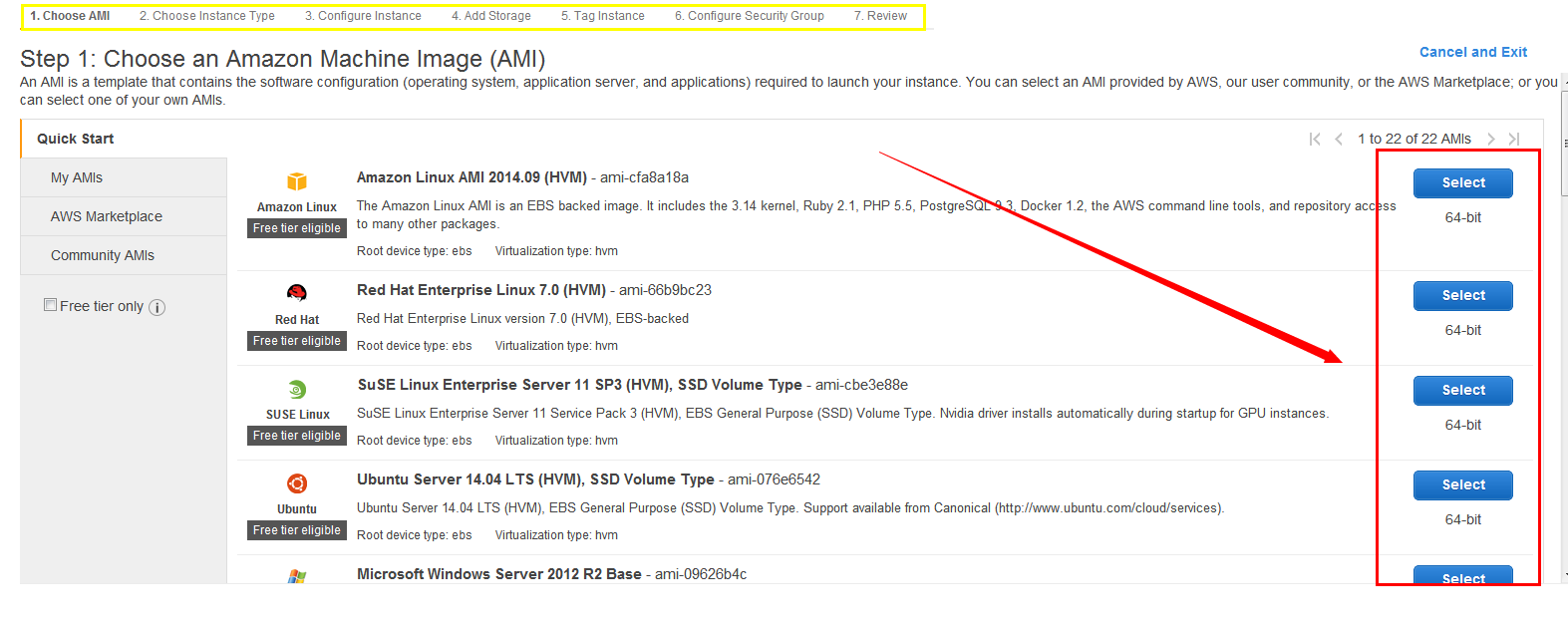
Task: Go to previous page of AMIs
Action: tap(1339, 139)
